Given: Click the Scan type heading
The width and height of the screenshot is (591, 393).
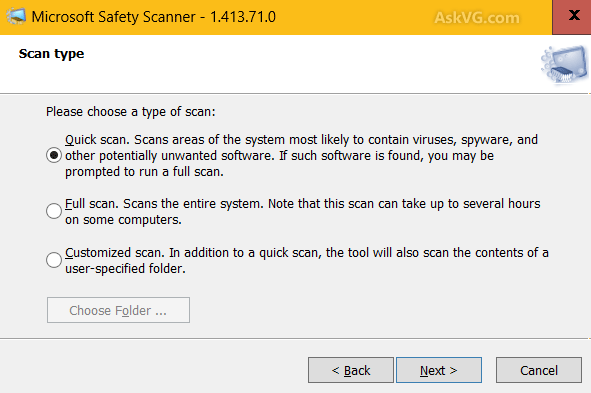Looking at the screenshot, I should tap(51, 54).
